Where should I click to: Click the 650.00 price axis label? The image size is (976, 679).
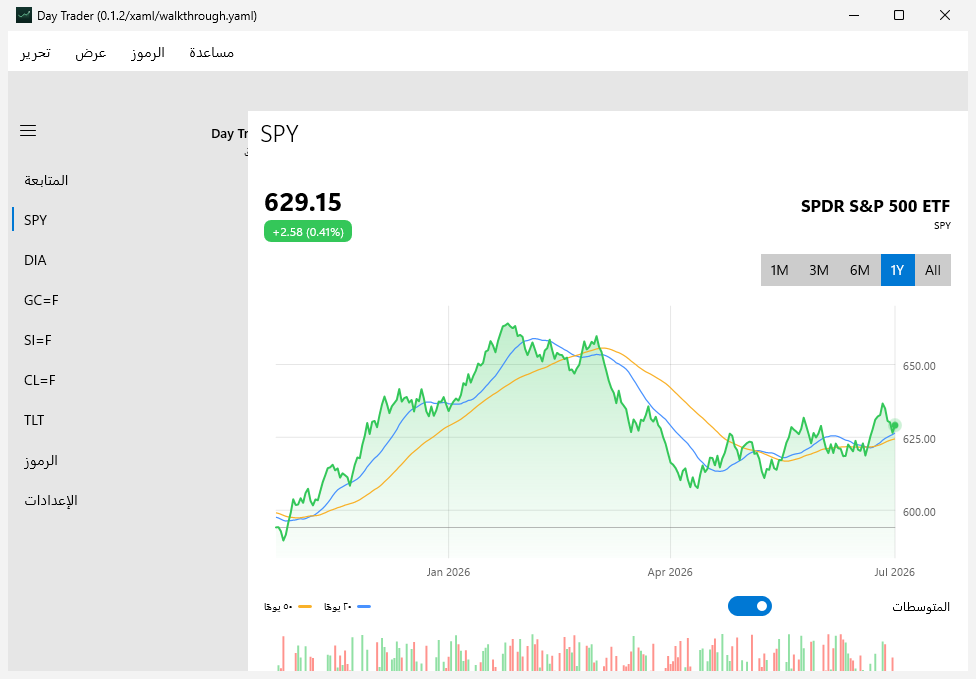click(919, 366)
